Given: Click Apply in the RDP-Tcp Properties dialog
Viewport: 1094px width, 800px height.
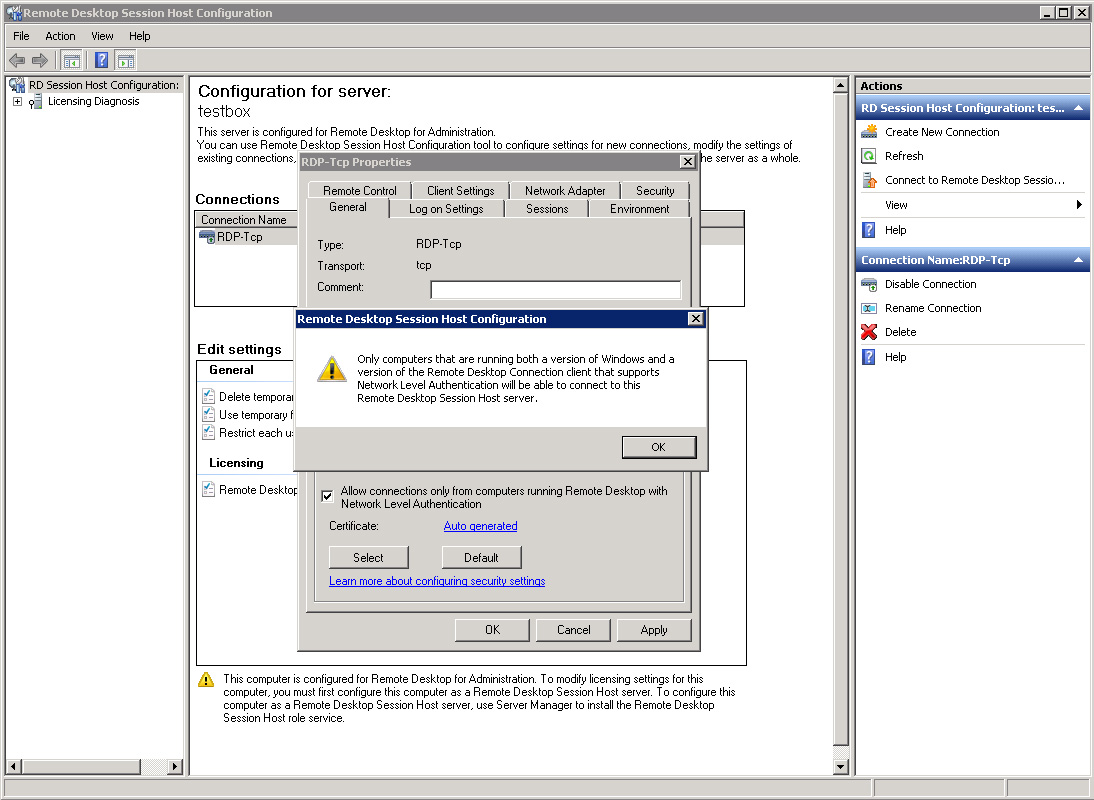Looking at the screenshot, I should tap(654, 630).
